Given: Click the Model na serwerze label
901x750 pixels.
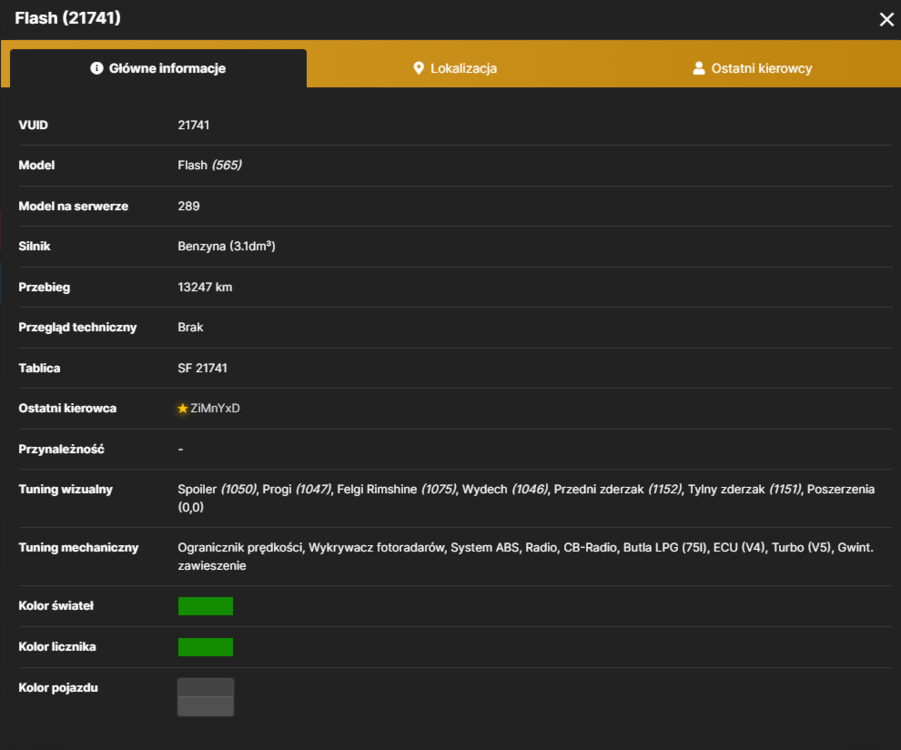Looking at the screenshot, I should (73, 206).
